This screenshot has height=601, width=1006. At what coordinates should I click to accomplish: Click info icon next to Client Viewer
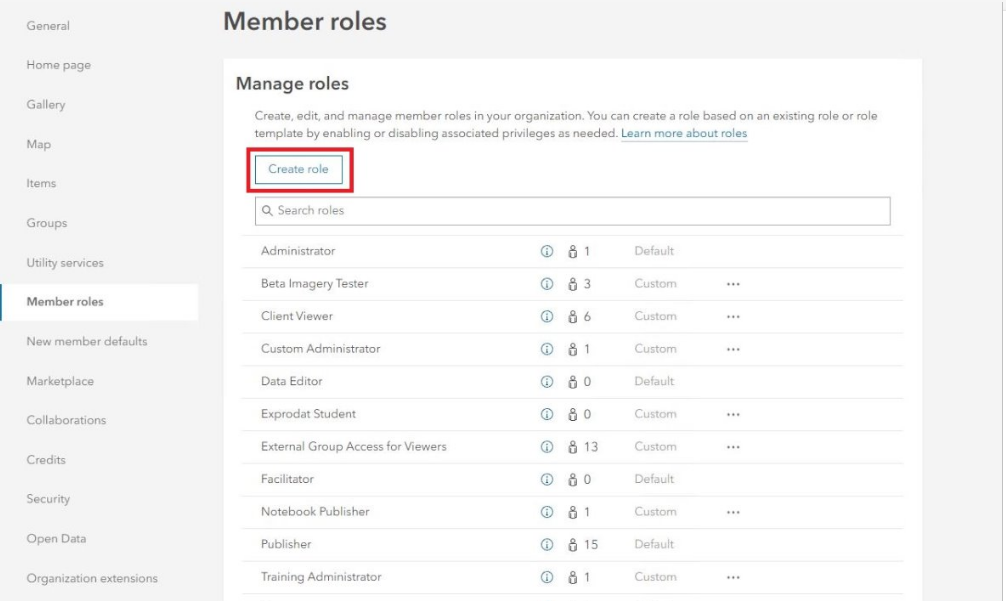(547, 316)
